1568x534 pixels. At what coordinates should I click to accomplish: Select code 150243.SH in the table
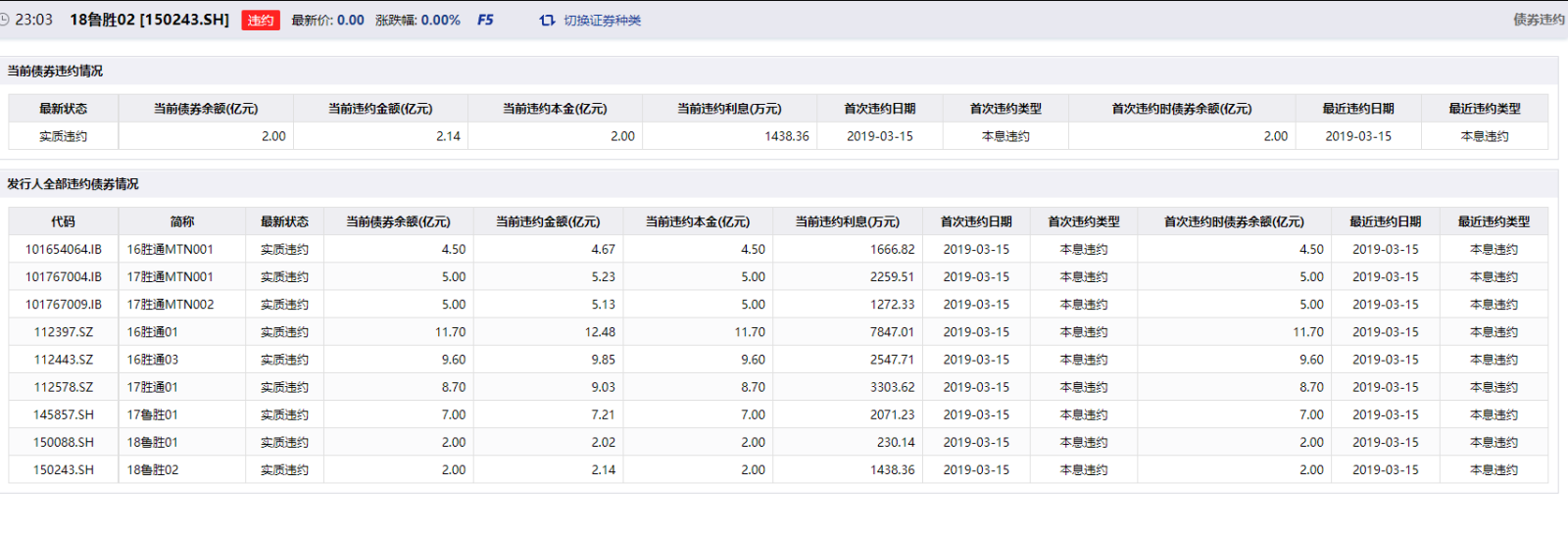tap(64, 469)
